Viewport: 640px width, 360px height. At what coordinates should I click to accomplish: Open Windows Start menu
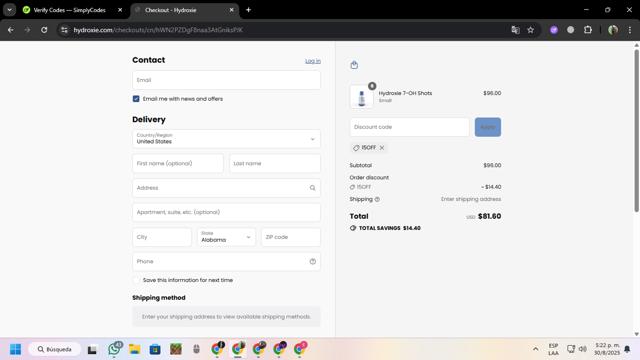(x=16, y=349)
